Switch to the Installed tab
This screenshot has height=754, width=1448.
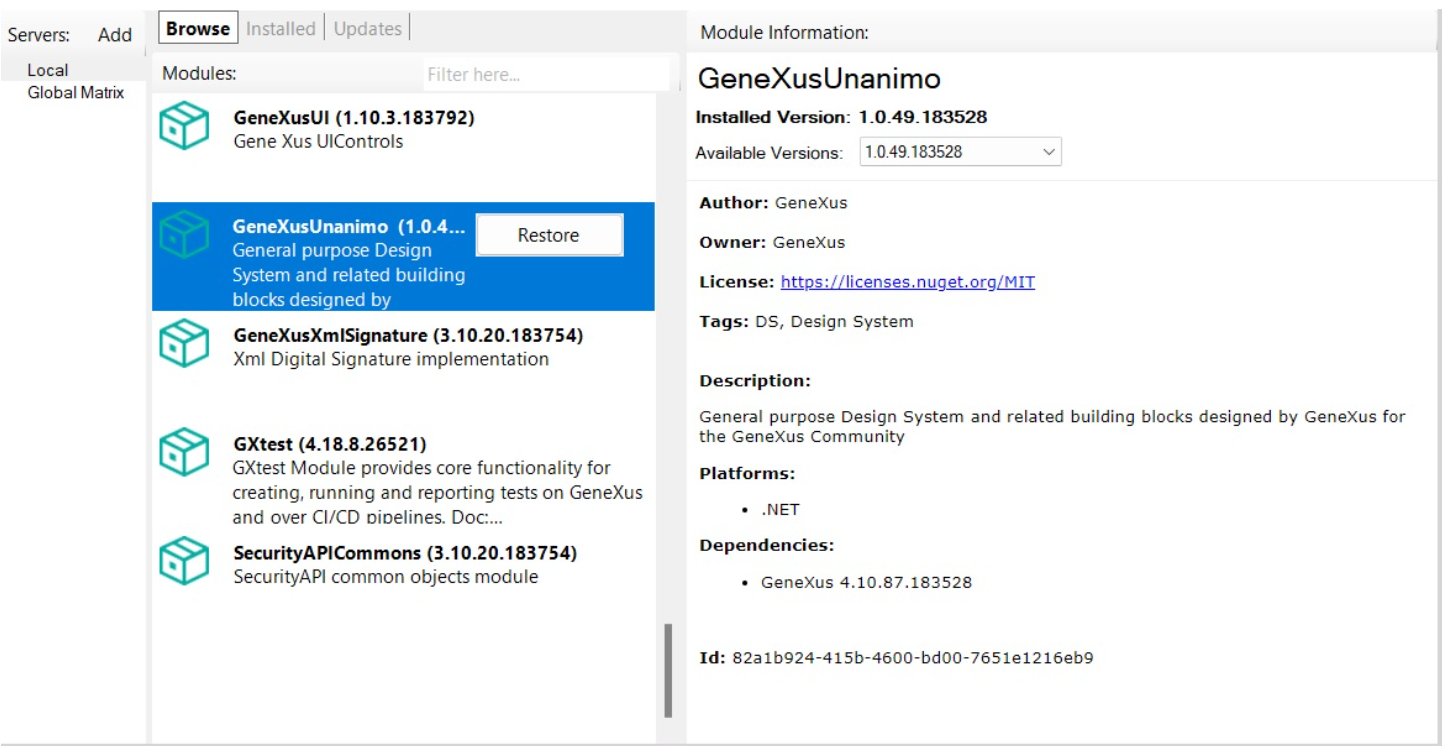280,29
